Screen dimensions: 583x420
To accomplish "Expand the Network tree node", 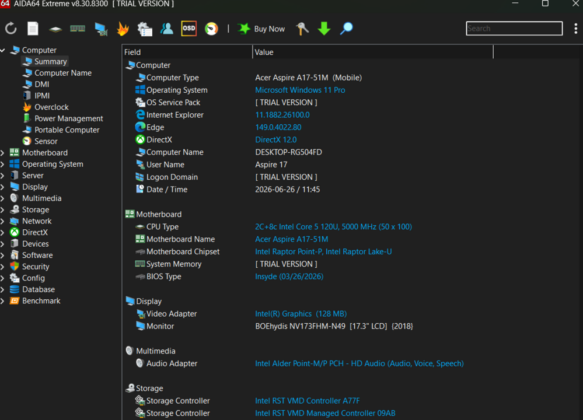I will click(2, 221).
